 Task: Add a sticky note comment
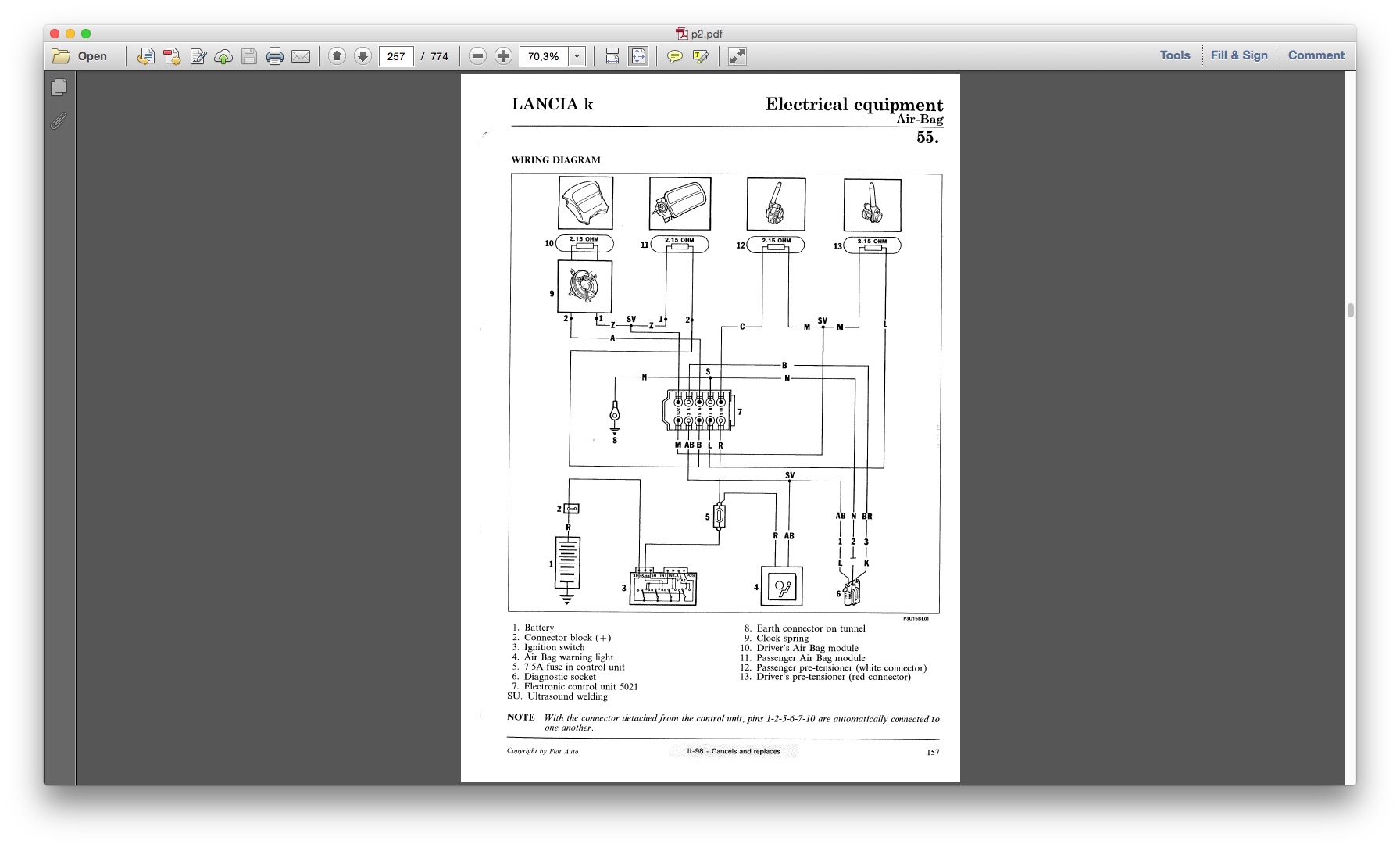[675, 56]
